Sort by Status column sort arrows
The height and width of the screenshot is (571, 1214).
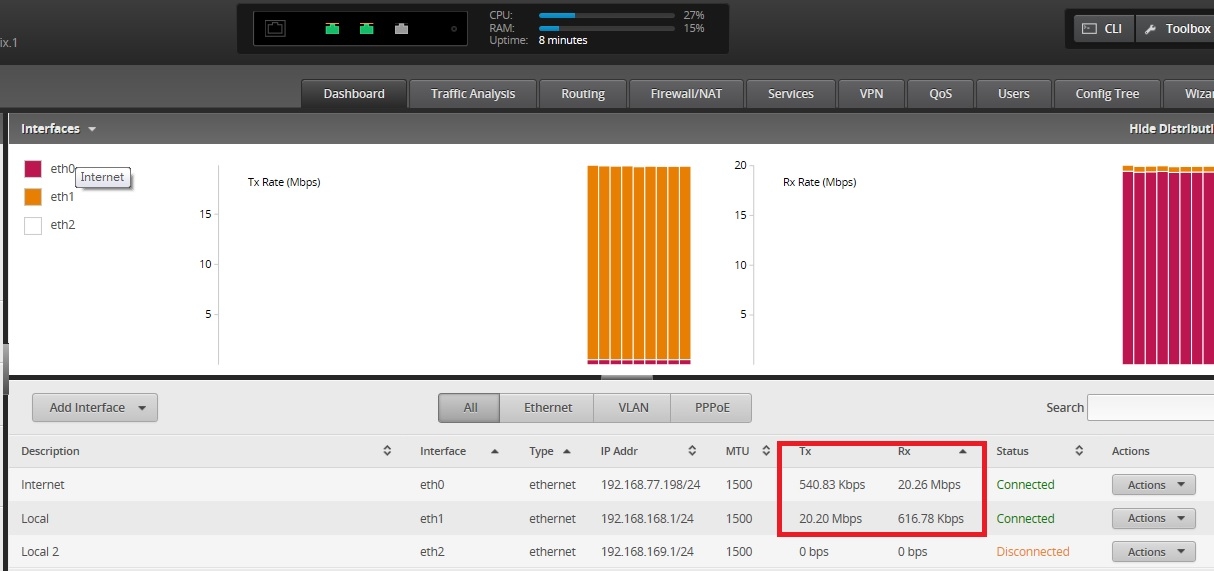click(x=1079, y=451)
